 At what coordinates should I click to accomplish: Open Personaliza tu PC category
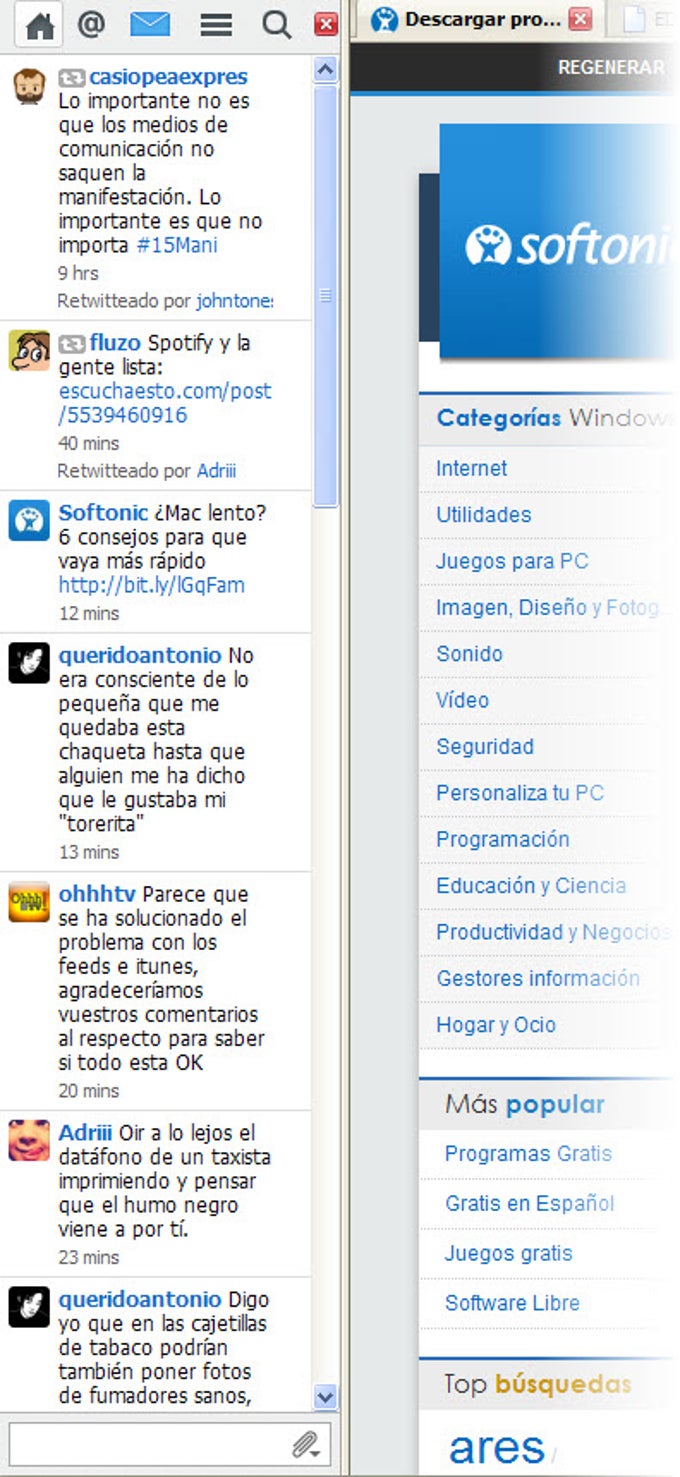(520, 793)
